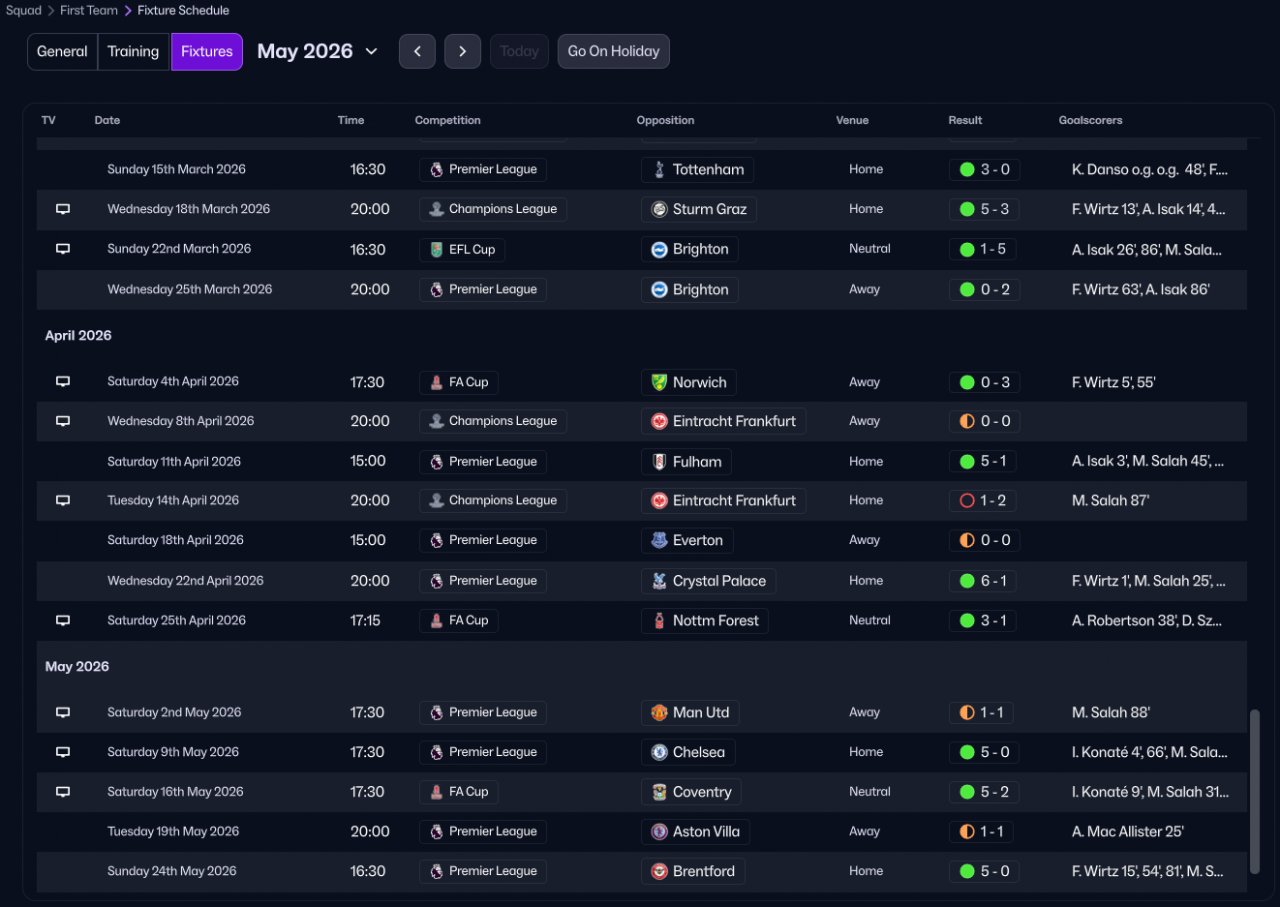Click the Goalscorers column header
Screen dimensions: 1280x907
1091,120
